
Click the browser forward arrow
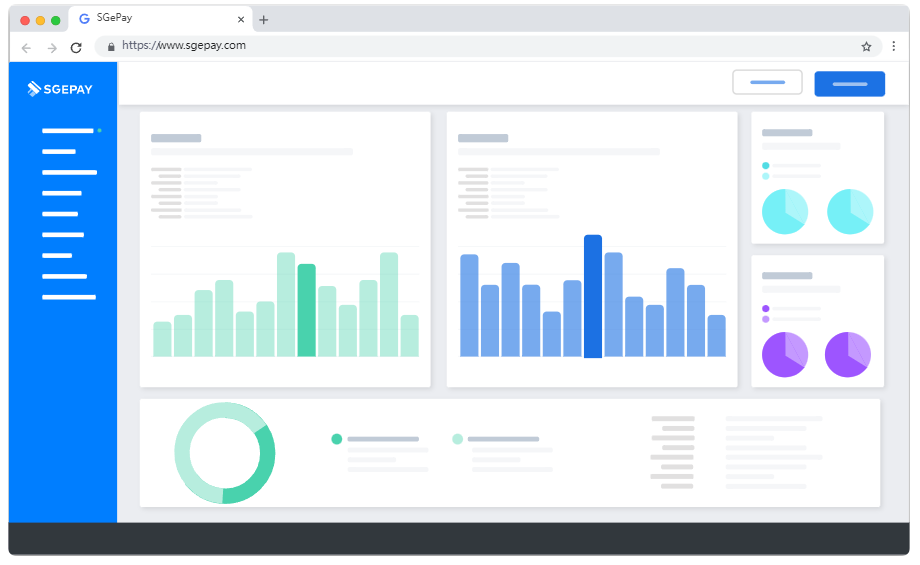pyautogui.click(x=52, y=47)
